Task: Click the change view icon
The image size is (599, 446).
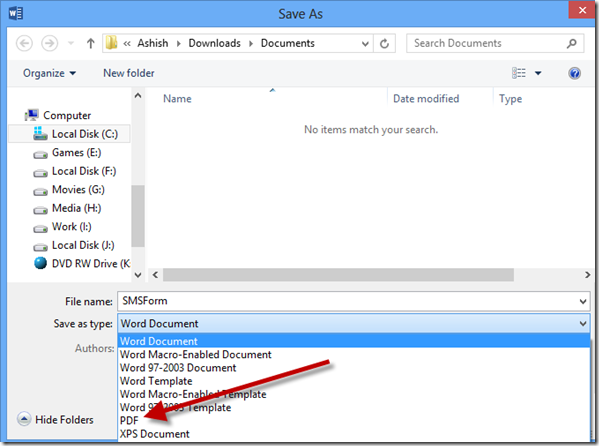Action: point(518,73)
